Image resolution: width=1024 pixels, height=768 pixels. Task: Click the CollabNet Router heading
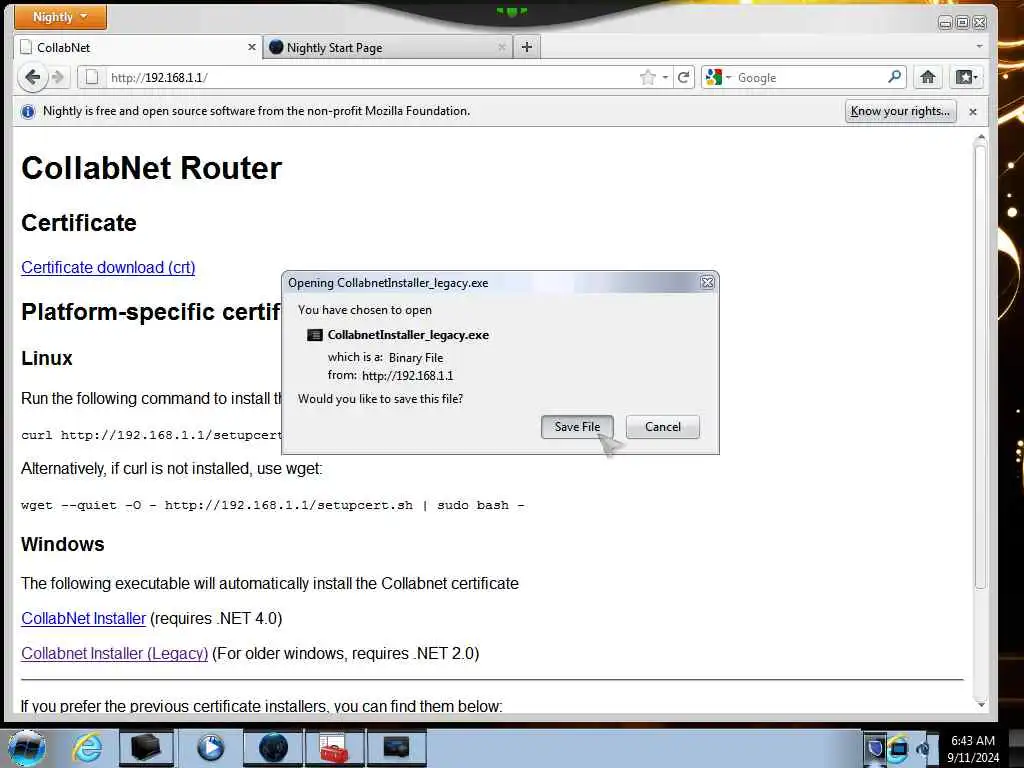152,168
